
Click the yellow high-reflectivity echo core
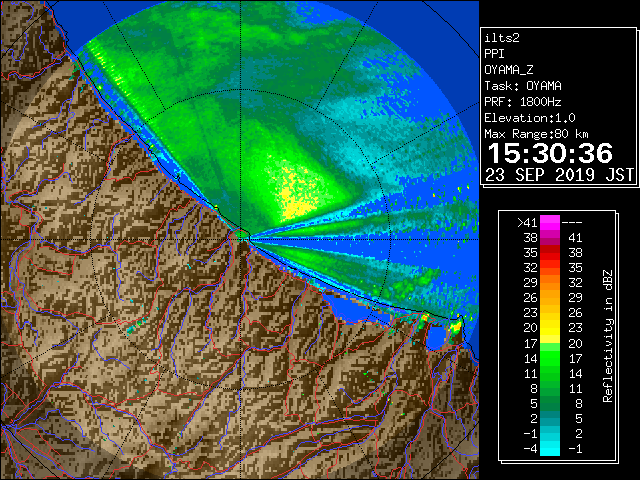pos(296,198)
